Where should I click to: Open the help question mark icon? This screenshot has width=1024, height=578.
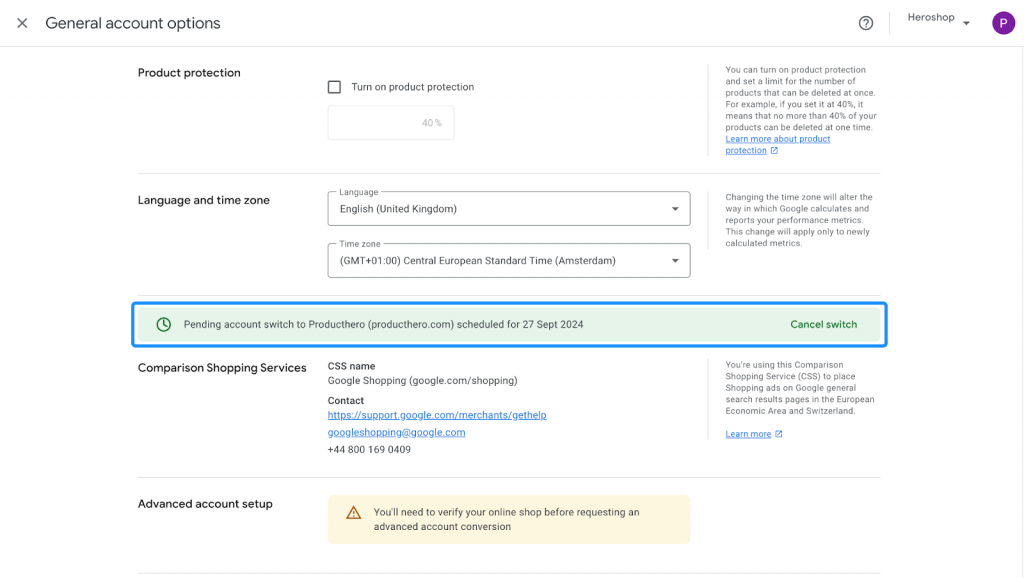[x=865, y=24]
